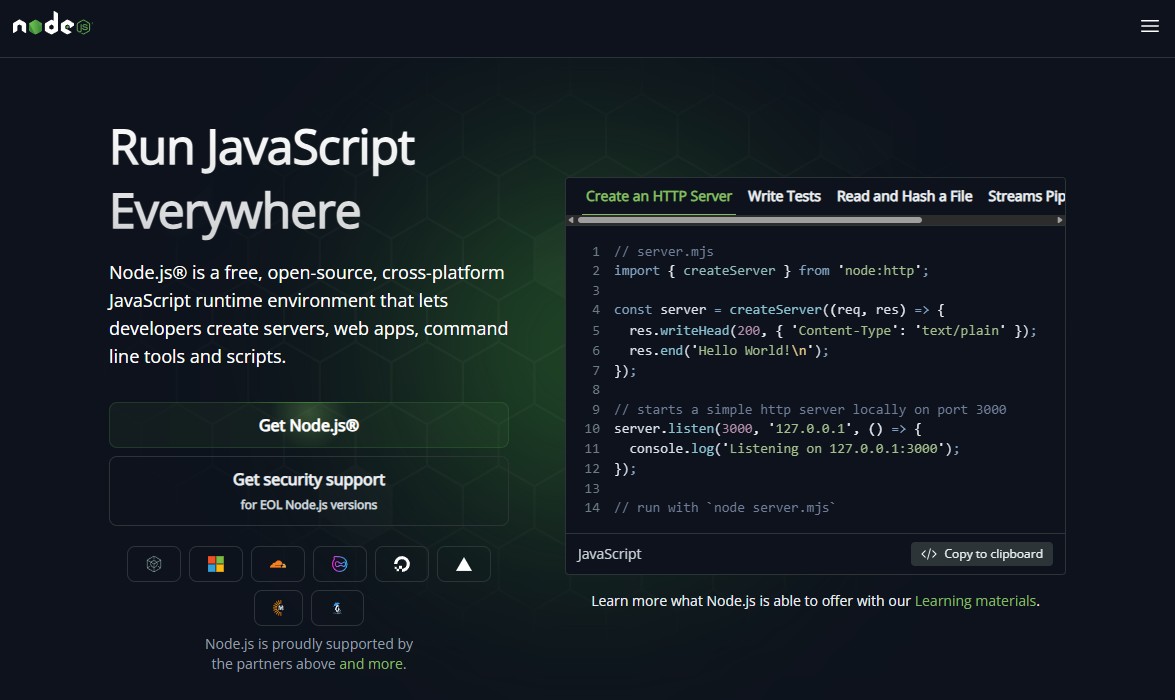Screen dimensions: 1175x700
Task: Open the Cloudflare partner logo
Action: point(278,564)
